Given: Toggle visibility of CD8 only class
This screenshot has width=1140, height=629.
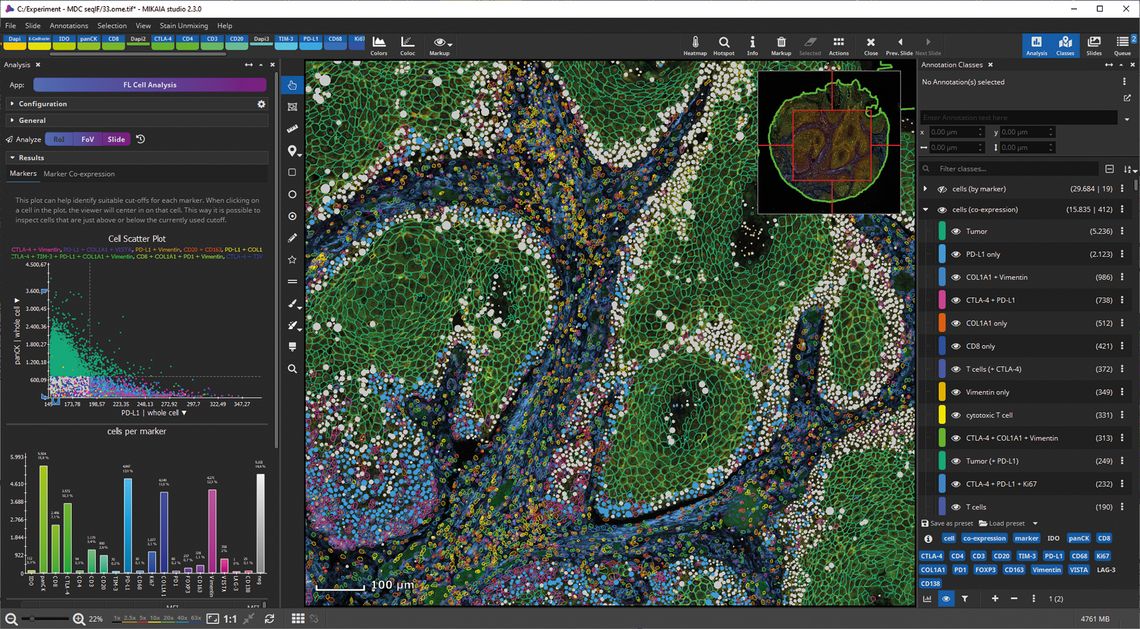Looking at the screenshot, I should (x=955, y=346).
